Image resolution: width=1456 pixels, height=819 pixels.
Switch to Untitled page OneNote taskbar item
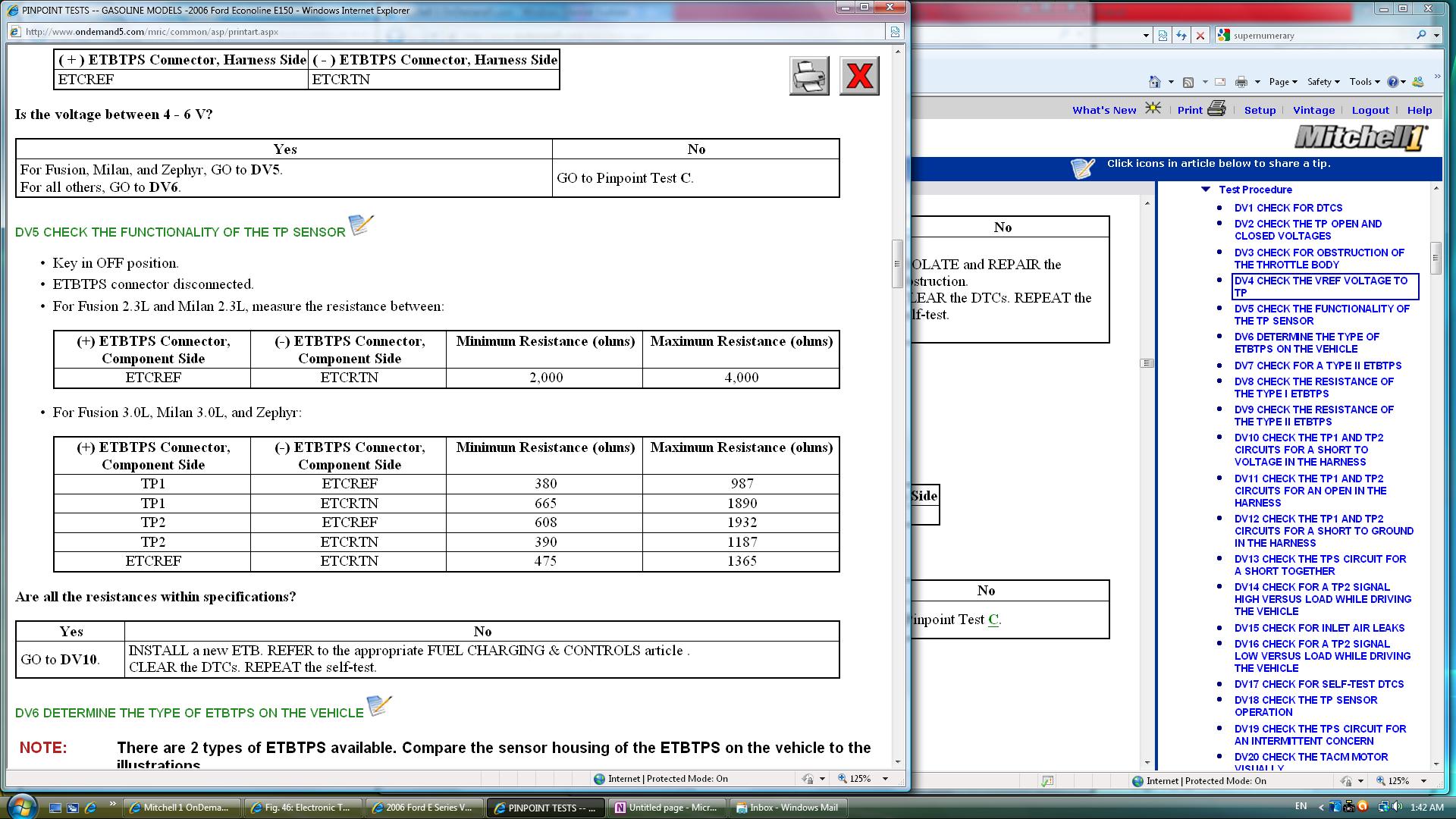click(x=666, y=808)
